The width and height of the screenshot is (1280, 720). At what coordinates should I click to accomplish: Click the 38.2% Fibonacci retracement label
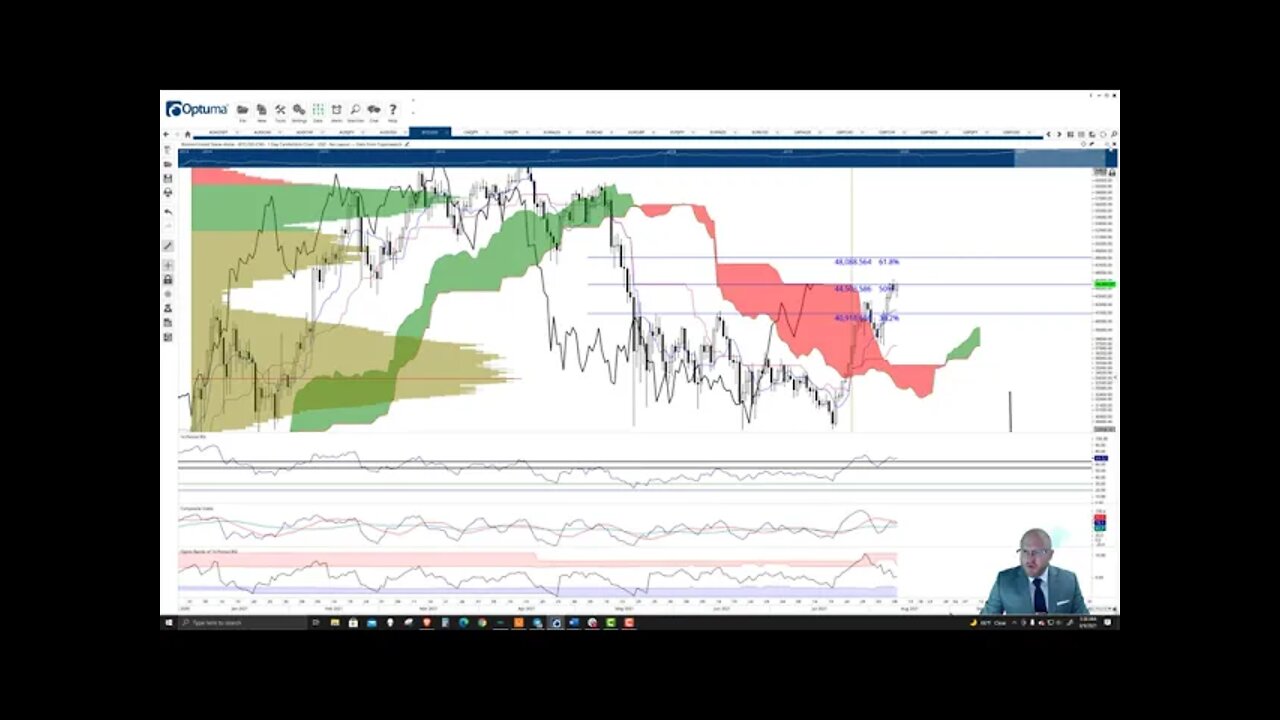tap(888, 318)
